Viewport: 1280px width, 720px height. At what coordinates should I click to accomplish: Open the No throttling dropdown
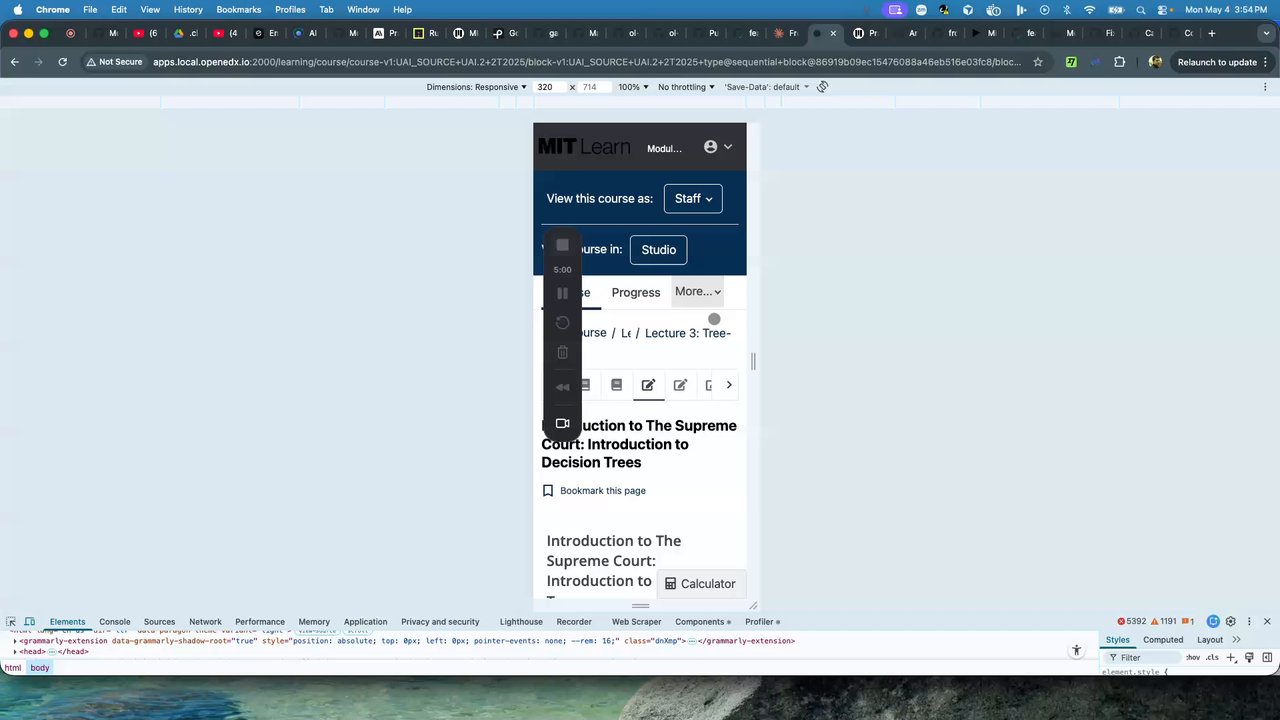(x=686, y=87)
